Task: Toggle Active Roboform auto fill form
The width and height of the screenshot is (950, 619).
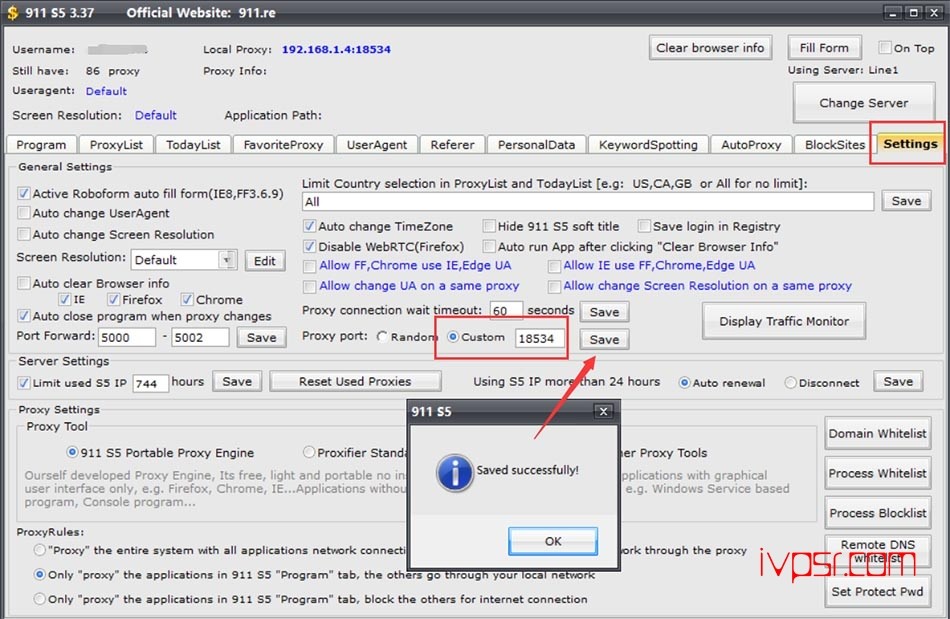Action: pyautogui.click(x=24, y=193)
